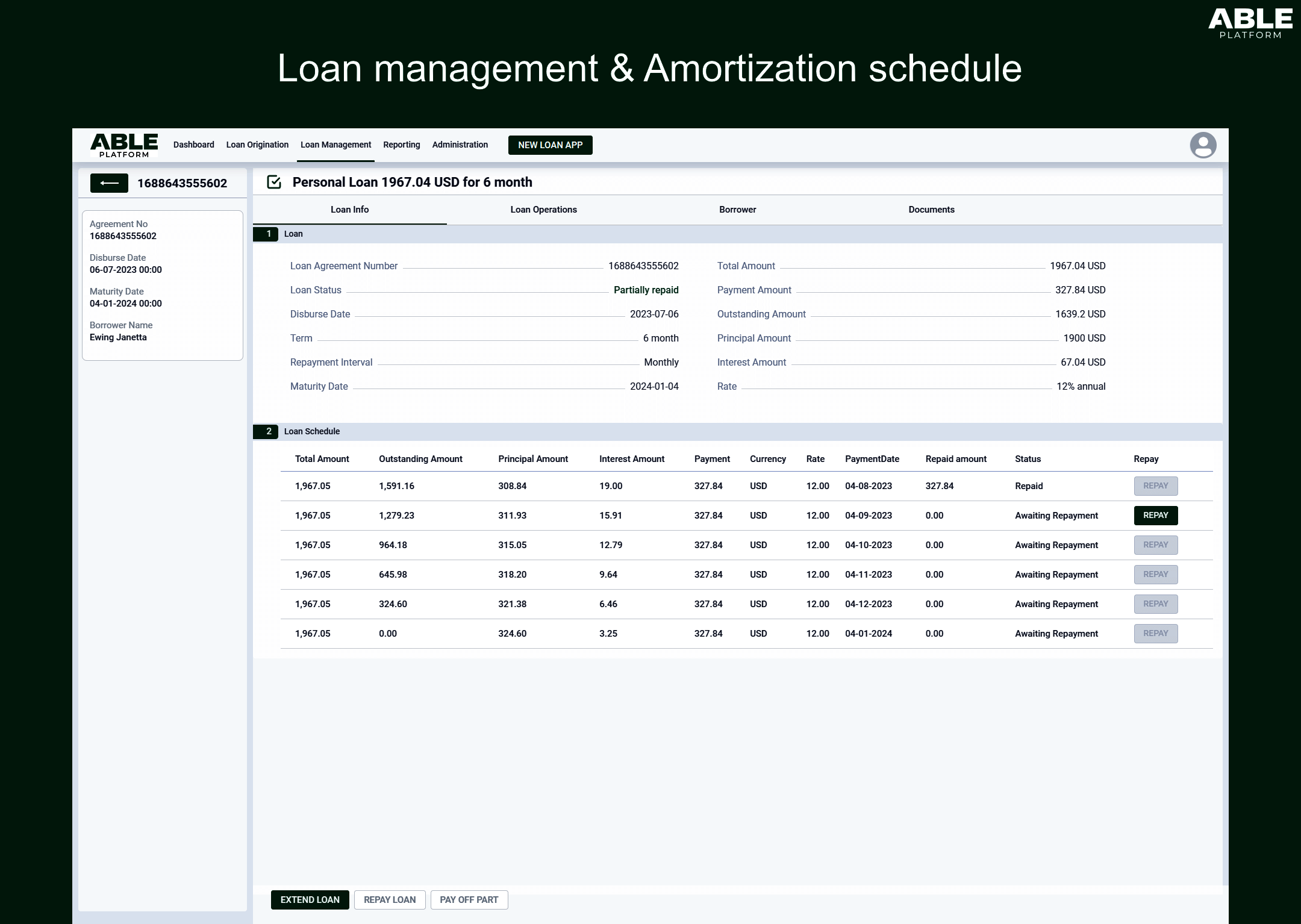The width and height of the screenshot is (1301, 924).
Task: View the Documents tab
Action: pos(931,210)
